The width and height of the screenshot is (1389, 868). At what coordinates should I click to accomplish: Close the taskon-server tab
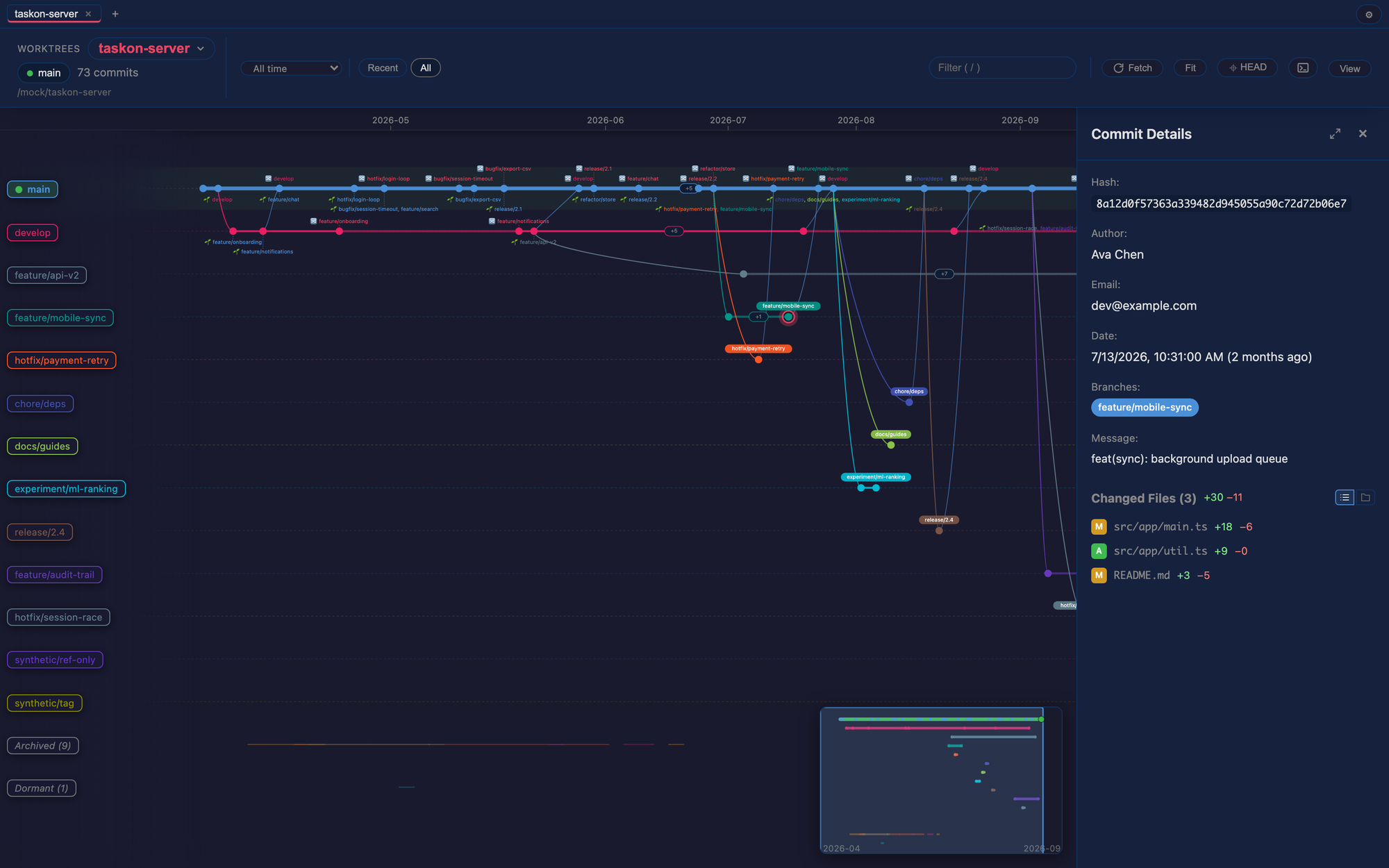tap(88, 14)
